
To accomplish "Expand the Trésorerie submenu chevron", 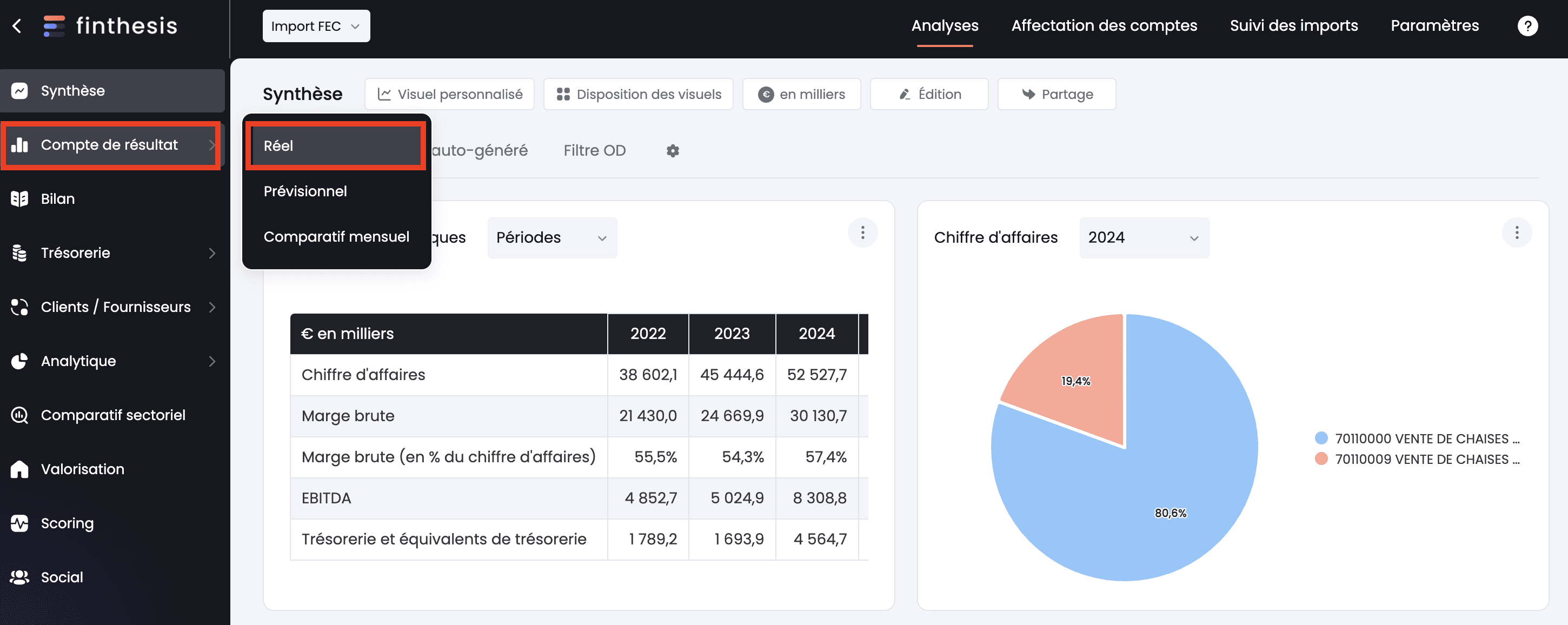I will pos(212,253).
